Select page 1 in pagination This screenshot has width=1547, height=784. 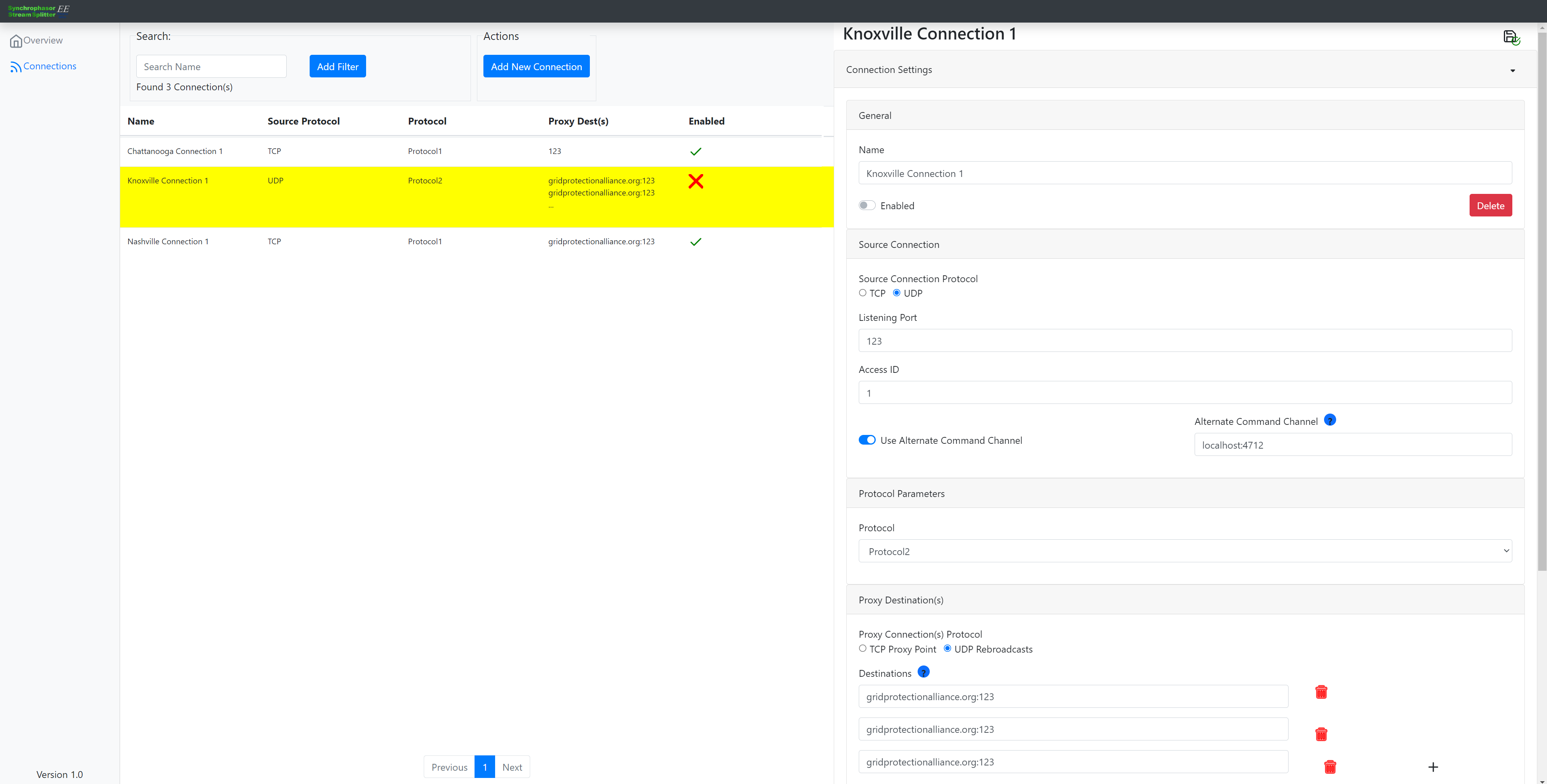[x=485, y=767]
